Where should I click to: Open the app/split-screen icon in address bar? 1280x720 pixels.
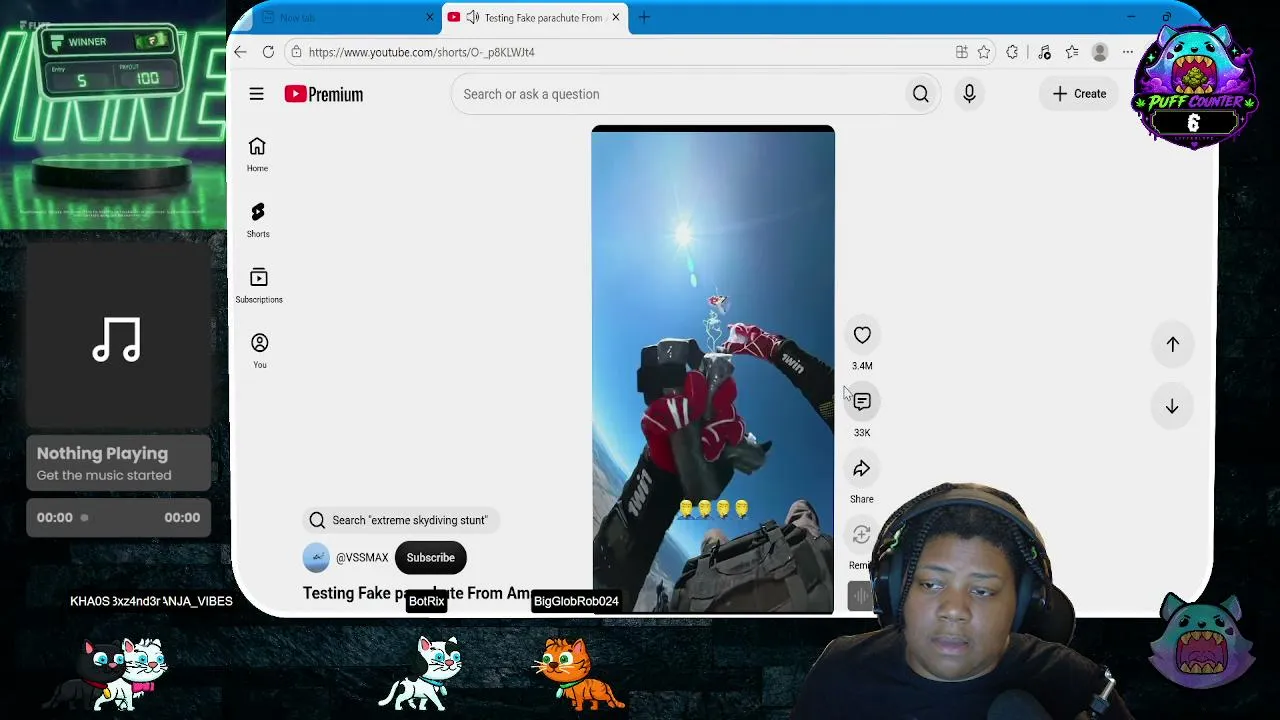point(961,52)
